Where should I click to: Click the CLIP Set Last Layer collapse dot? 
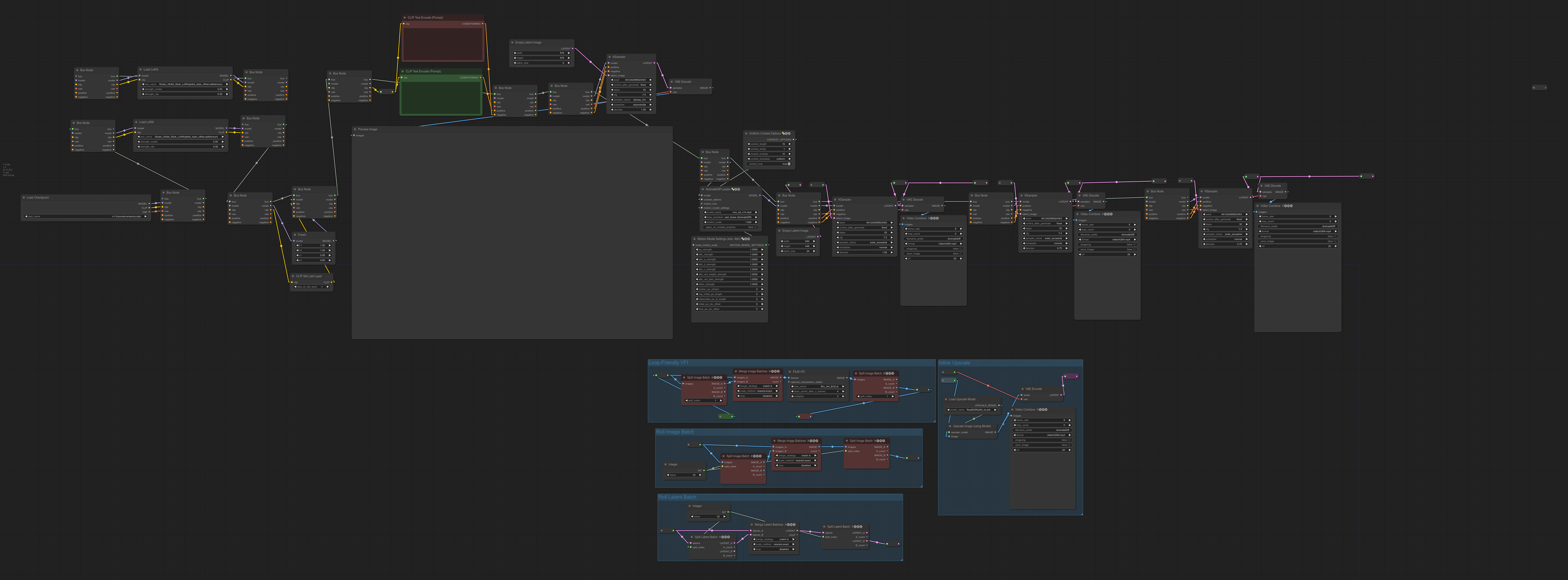293,276
